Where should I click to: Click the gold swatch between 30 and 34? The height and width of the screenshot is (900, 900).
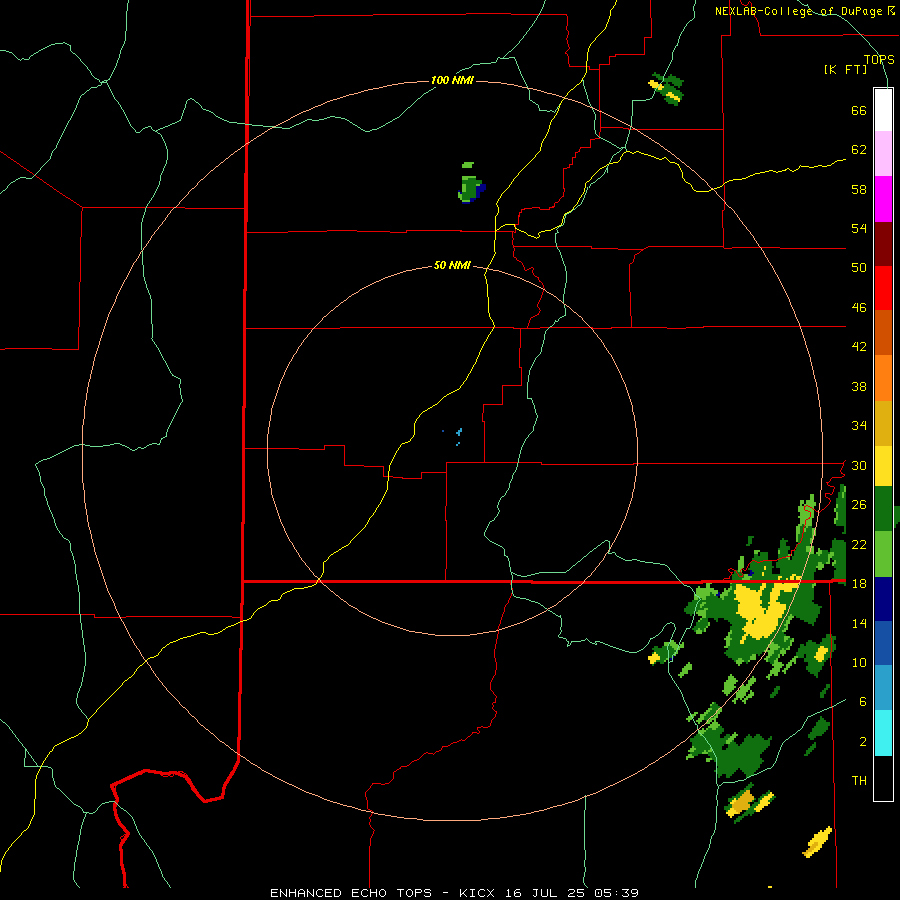tap(883, 424)
